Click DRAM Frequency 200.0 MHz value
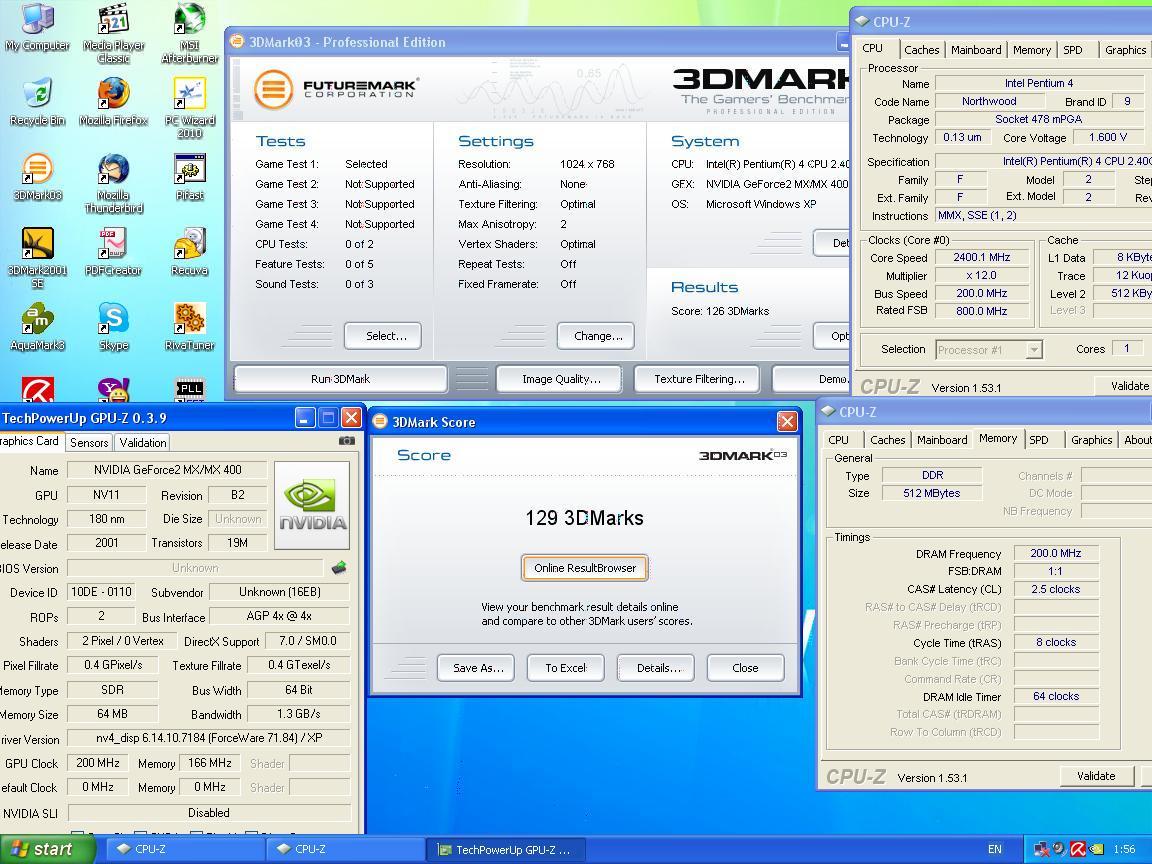 (x=1055, y=553)
